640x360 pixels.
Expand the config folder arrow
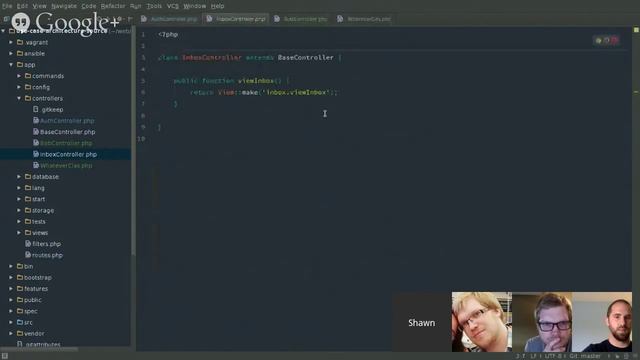pos(19,87)
